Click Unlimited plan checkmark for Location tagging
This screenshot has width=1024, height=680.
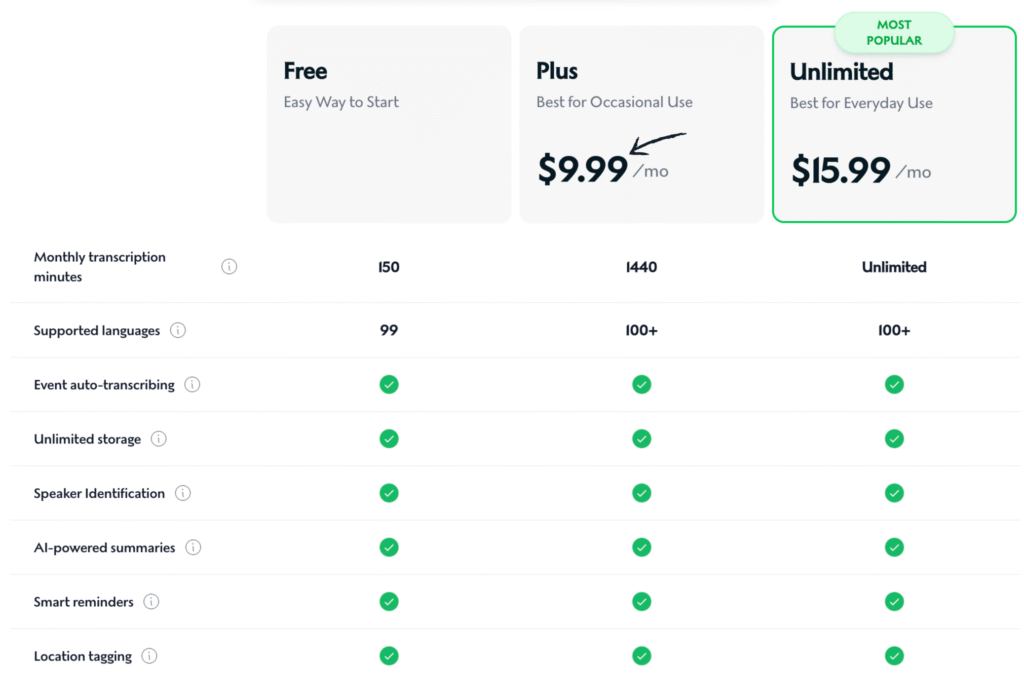[894, 655]
